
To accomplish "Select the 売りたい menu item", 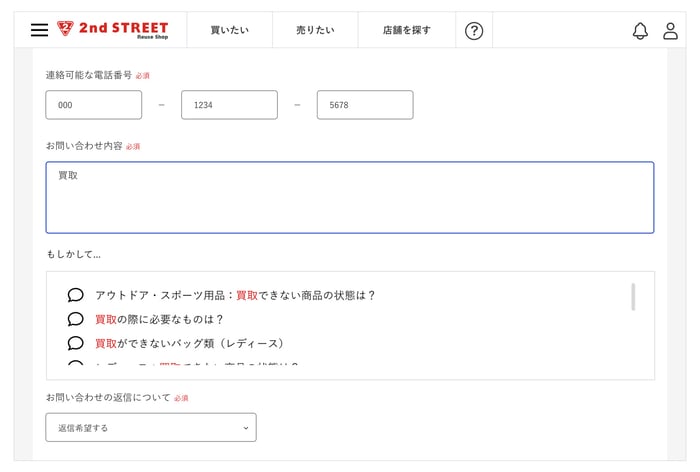I will click(315, 30).
